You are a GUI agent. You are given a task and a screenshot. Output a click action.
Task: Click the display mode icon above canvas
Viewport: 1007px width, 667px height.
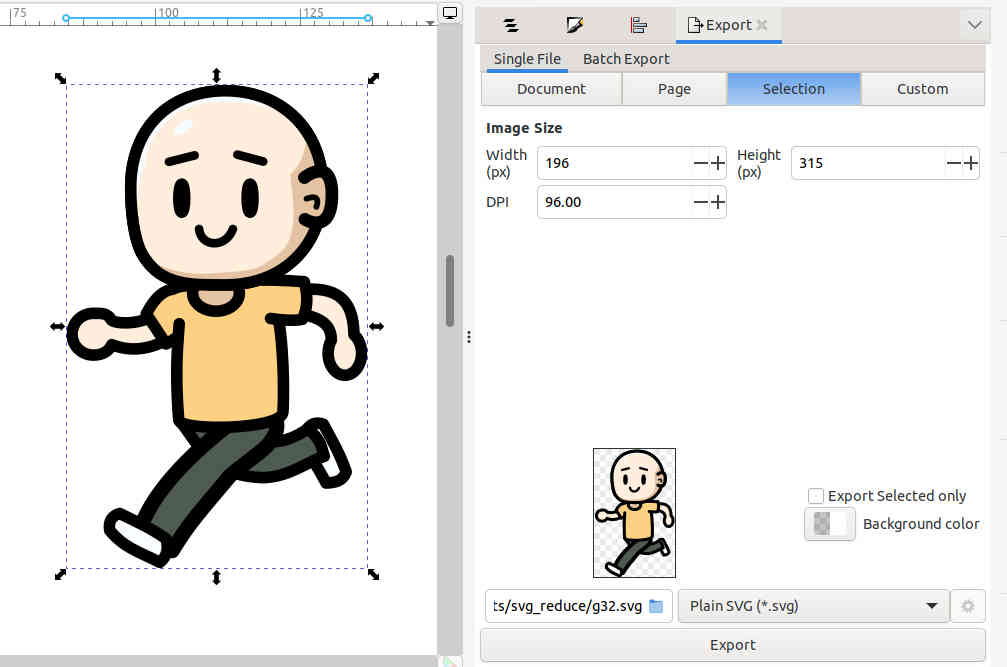tap(450, 13)
